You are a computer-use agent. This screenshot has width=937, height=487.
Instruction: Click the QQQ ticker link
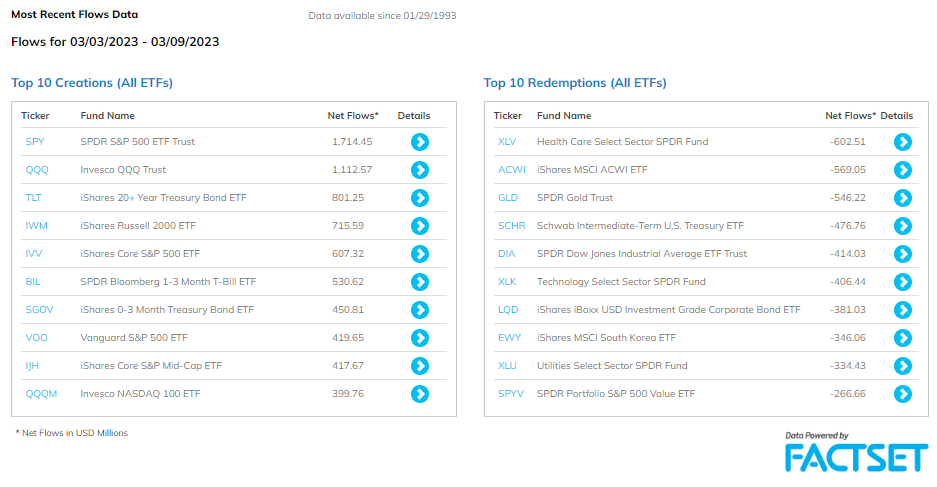coord(36,170)
